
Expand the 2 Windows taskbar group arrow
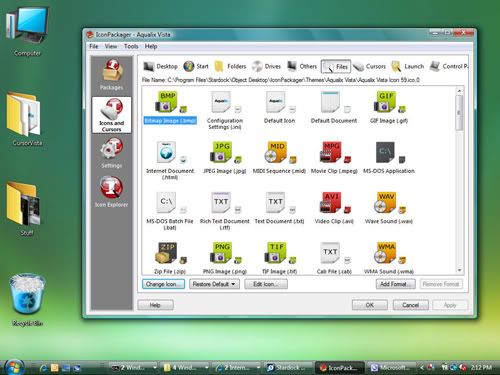coord(155,367)
